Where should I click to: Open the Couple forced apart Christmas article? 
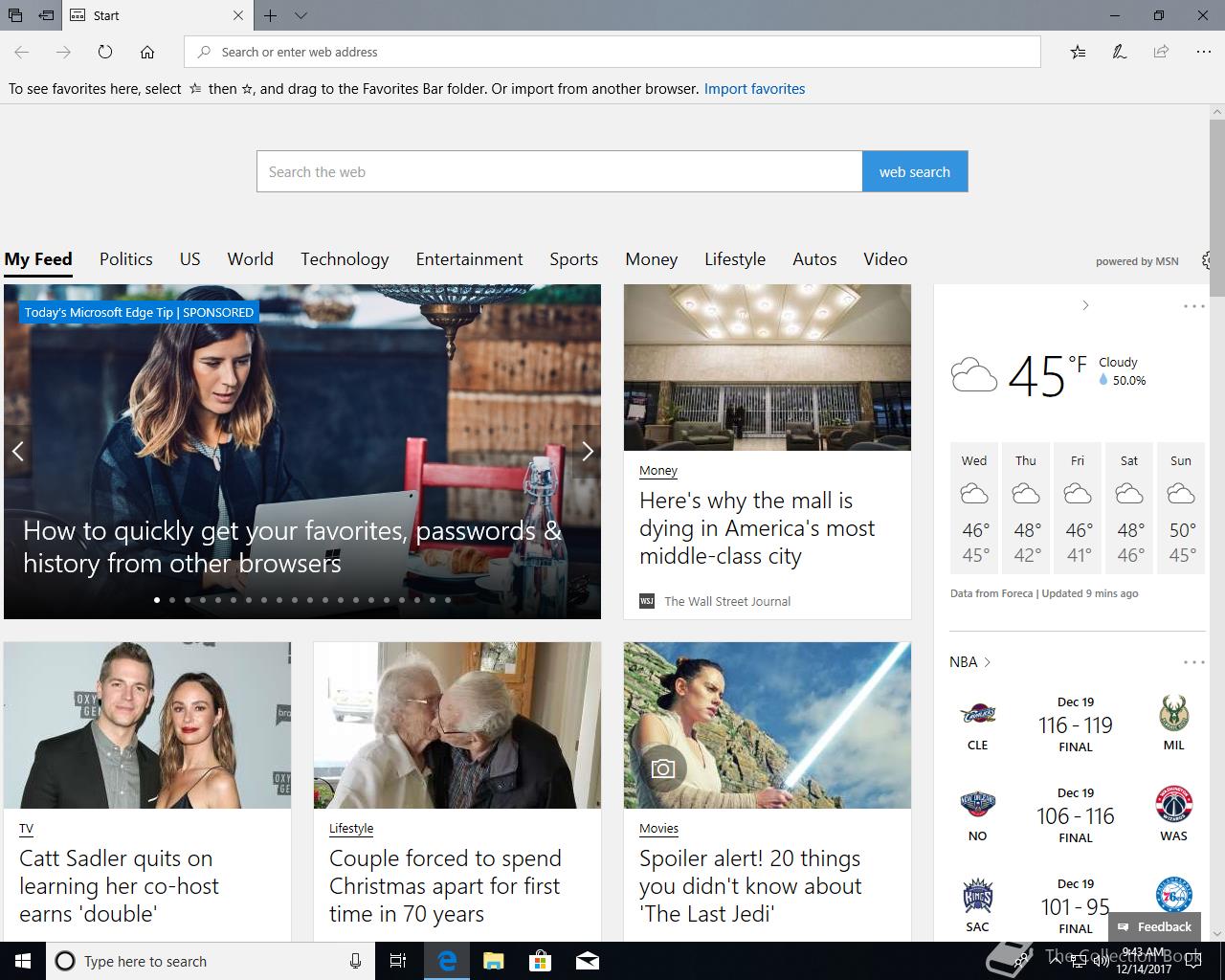(445, 886)
